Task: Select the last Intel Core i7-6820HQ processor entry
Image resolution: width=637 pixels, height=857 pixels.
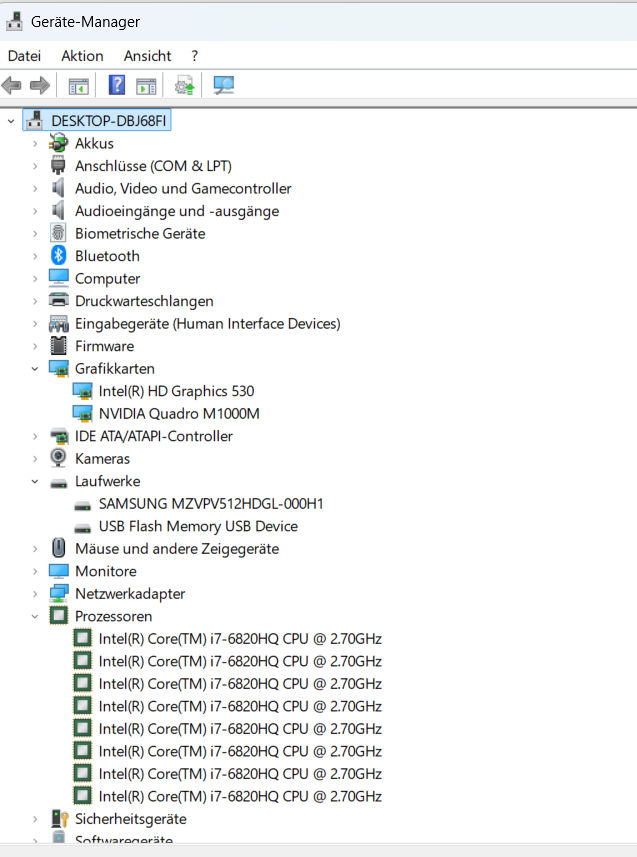Action: tap(240, 796)
